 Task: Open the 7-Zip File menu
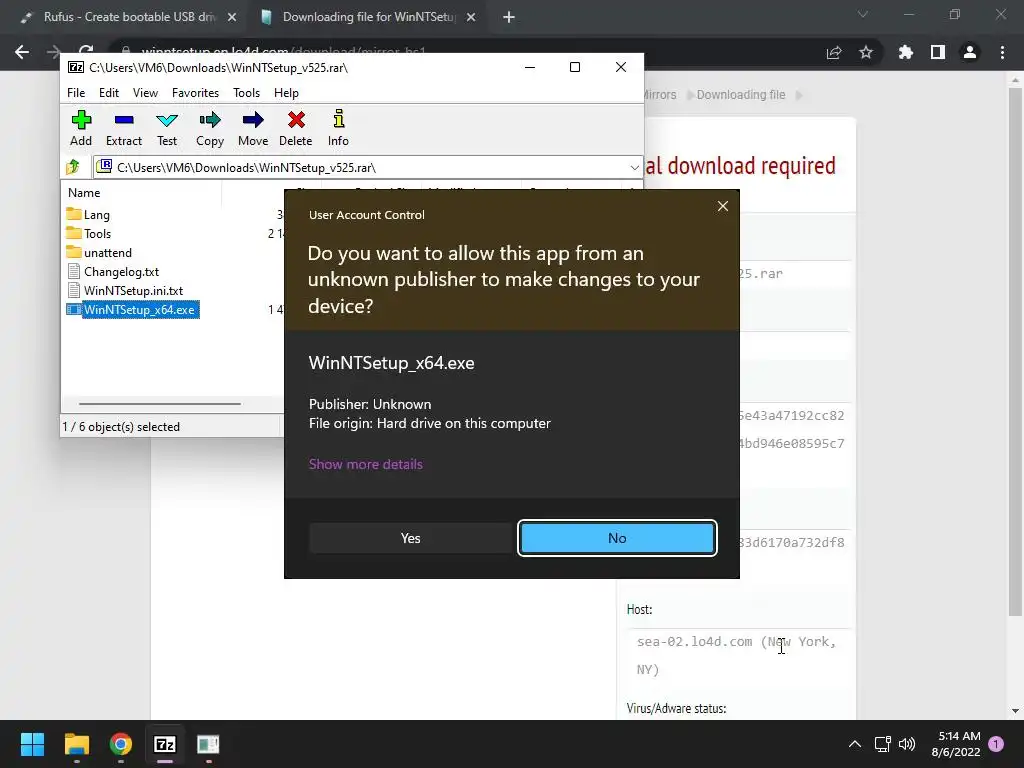pyautogui.click(x=76, y=93)
